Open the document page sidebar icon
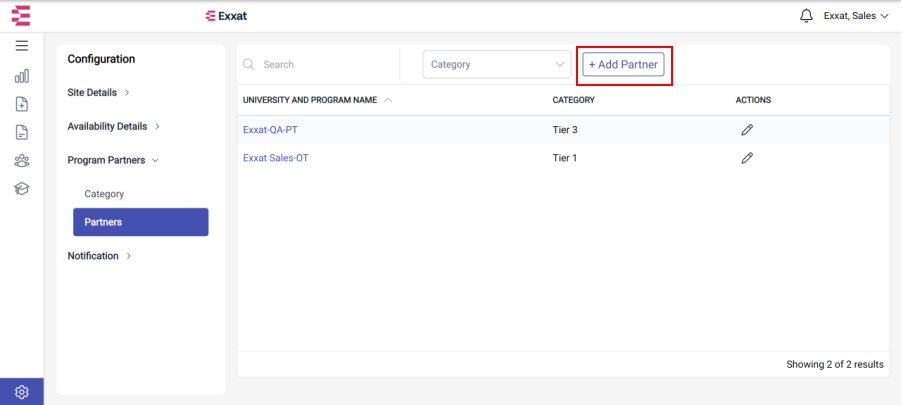The width and height of the screenshot is (902, 405). pyautogui.click(x=22, y=132)
